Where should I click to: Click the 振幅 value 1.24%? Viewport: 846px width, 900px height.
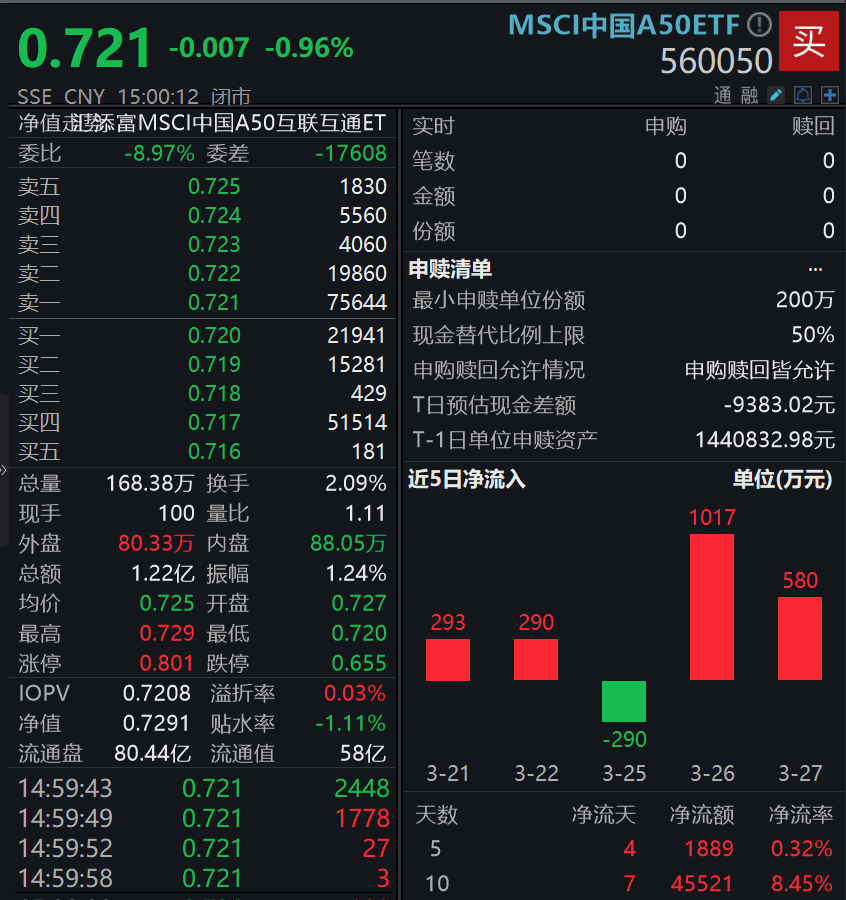pos(356,573)
